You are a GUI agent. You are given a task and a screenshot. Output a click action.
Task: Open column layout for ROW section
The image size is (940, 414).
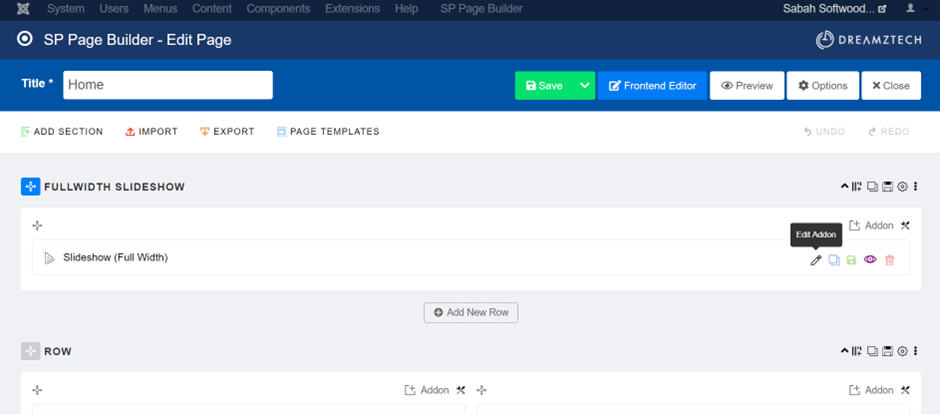(857, 351)
